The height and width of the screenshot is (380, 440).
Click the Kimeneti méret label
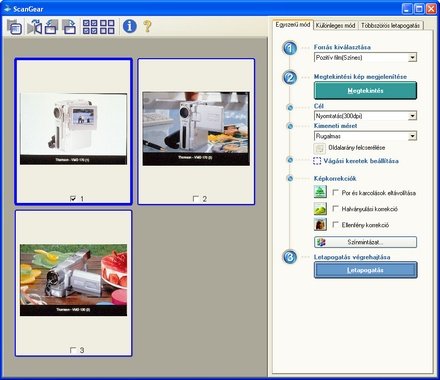click(x=335, y=126)
